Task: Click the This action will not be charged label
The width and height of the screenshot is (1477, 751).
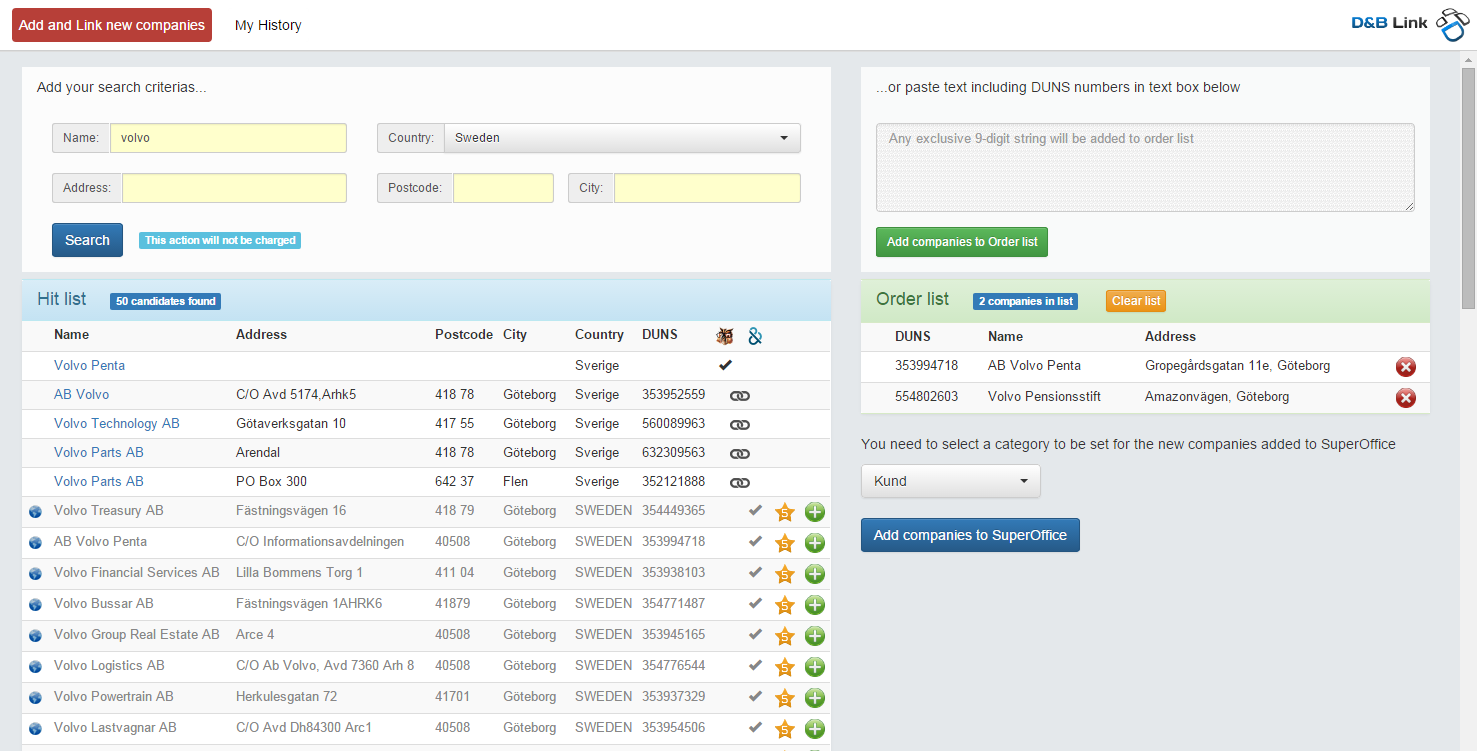Action: pos(220,240)
